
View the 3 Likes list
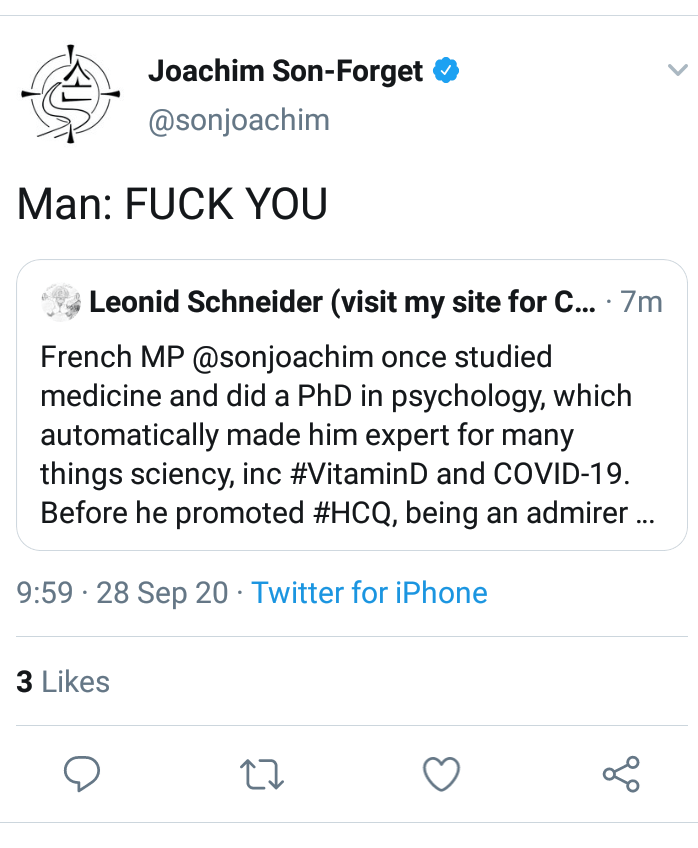[63, 682]
